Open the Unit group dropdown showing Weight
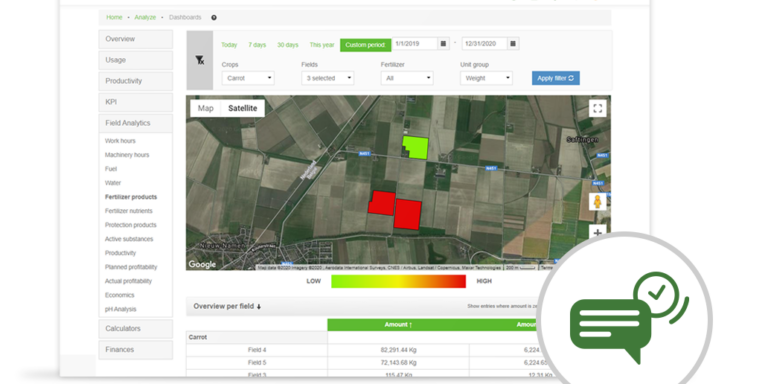 pos(486,78)
